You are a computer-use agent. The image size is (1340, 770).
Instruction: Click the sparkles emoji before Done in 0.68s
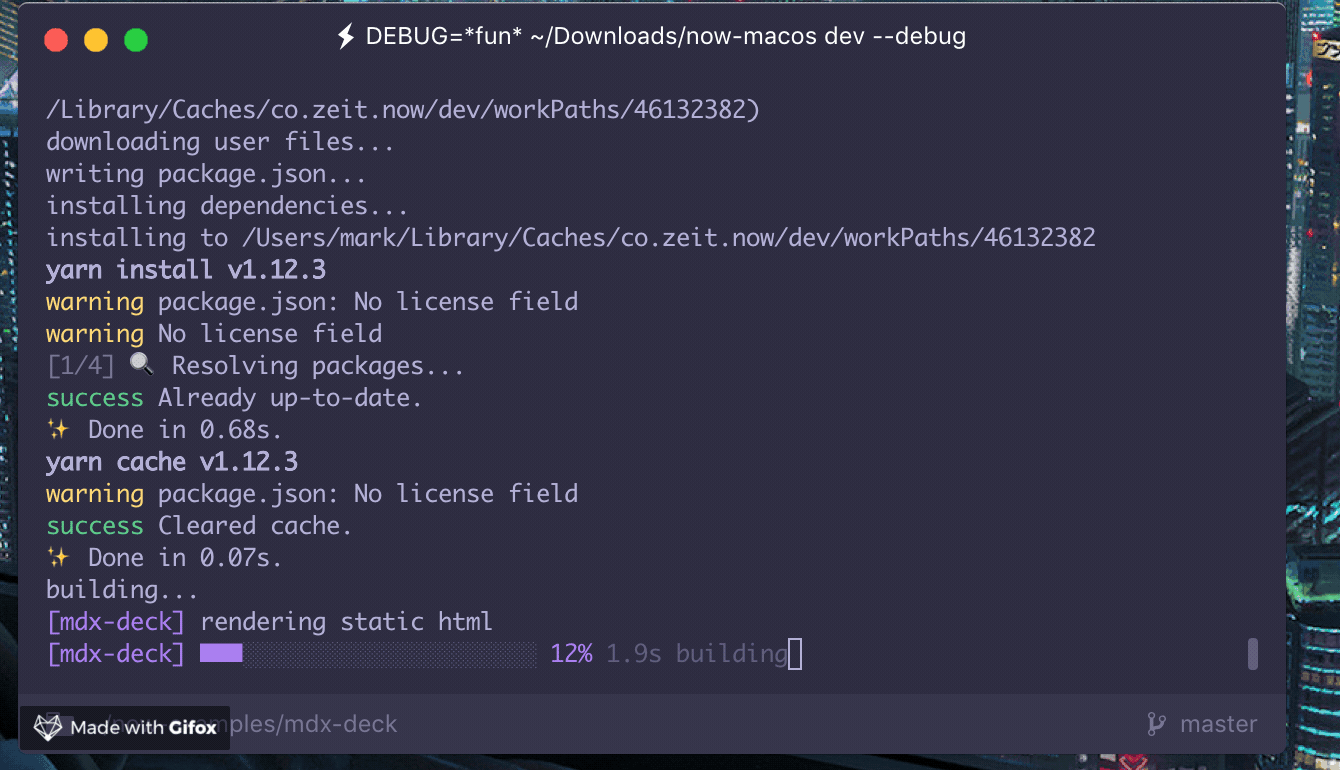coord(58,429)
